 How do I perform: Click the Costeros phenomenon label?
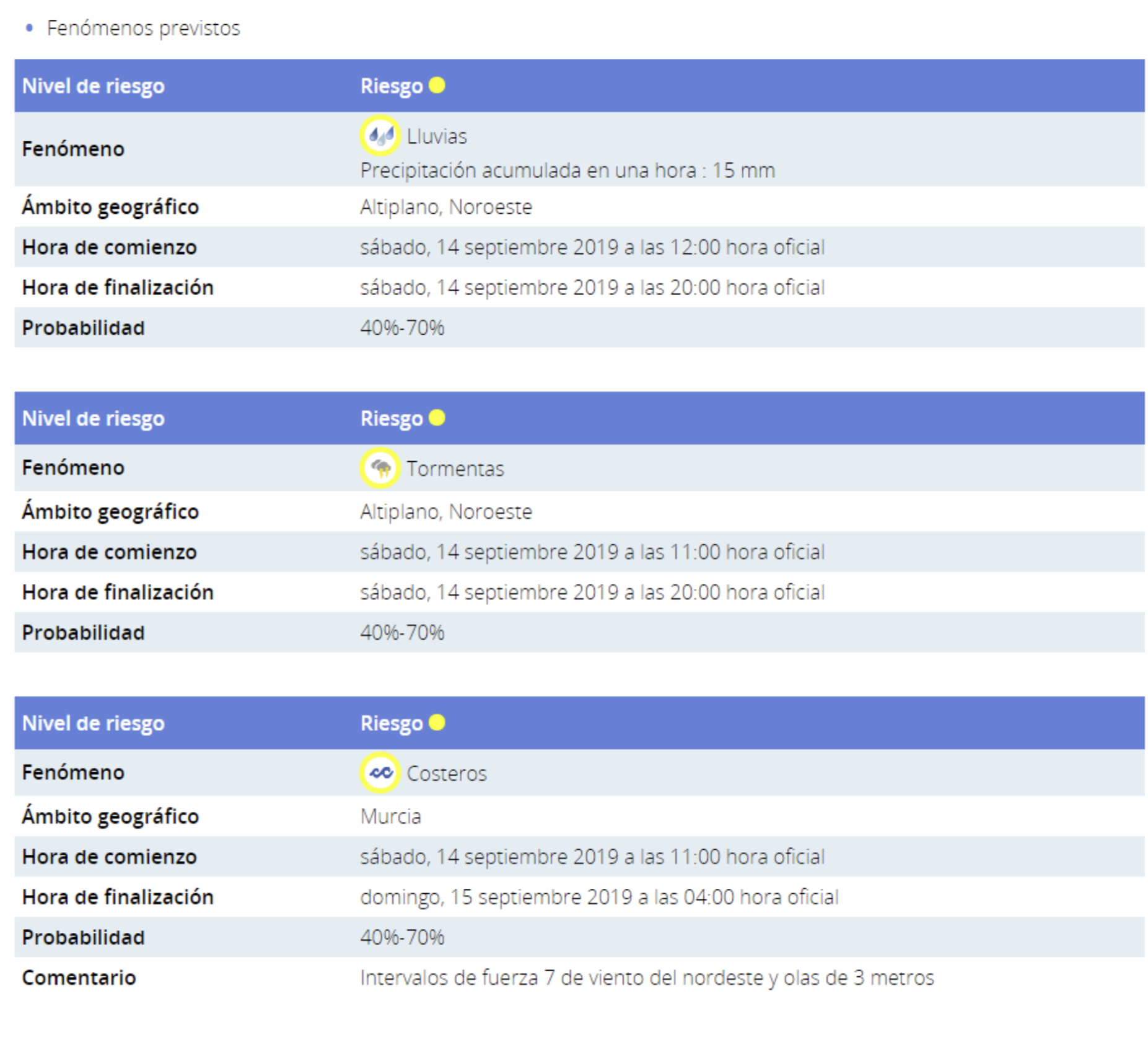(x=447, y=774)
